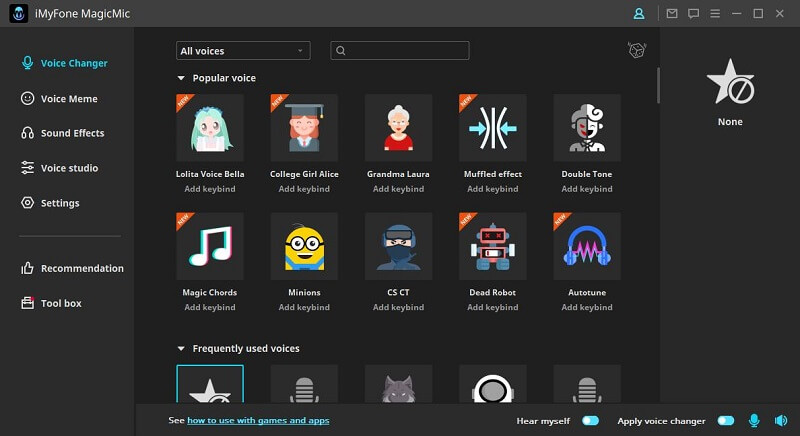800x436 pixels.
Task: Add keybind for College Girl Alice
Action: [x=304, y=189]
